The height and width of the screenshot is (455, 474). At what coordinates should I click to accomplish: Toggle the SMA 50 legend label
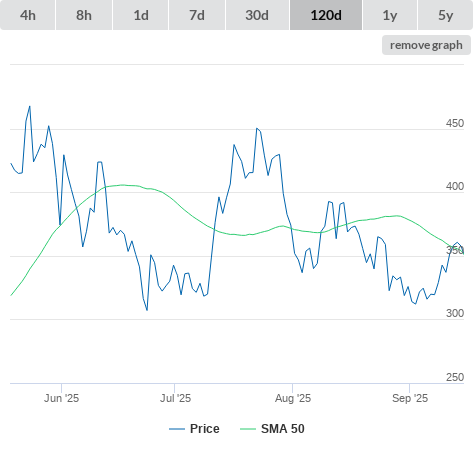click(x=283, y=429)
